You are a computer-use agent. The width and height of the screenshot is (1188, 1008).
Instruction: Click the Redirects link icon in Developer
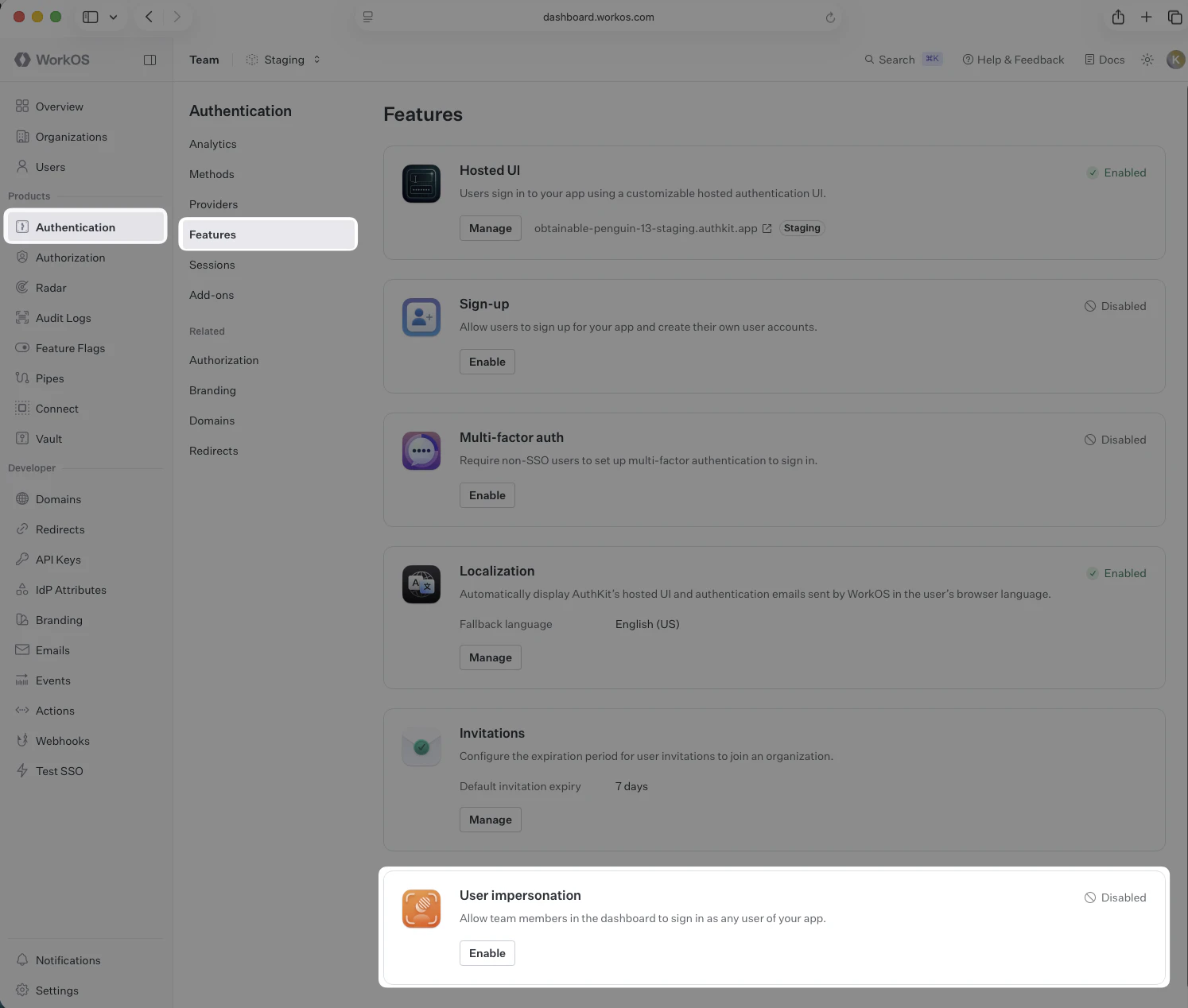22,529
